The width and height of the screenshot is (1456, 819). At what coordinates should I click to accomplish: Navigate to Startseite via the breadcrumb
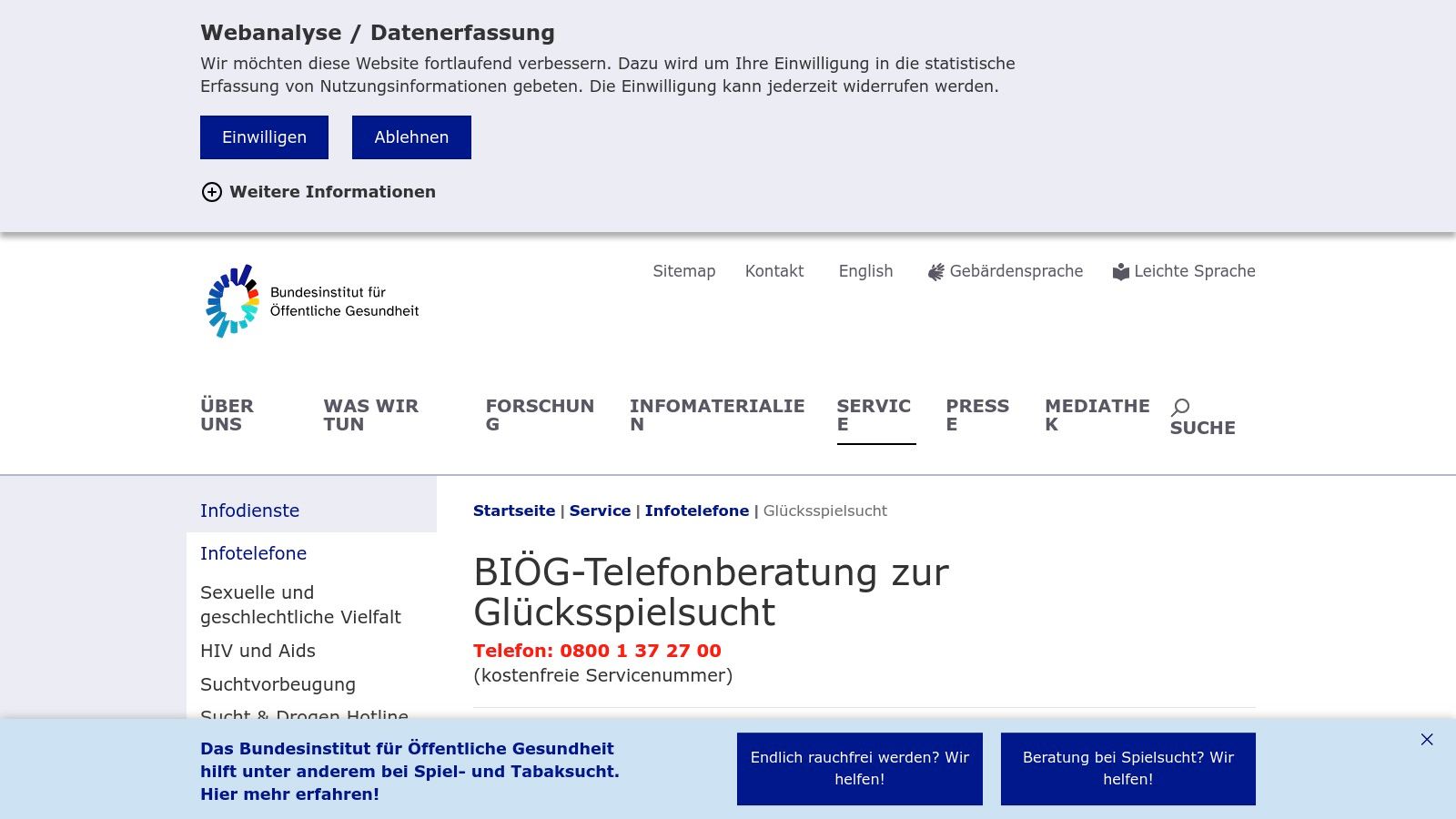[514, 511]
